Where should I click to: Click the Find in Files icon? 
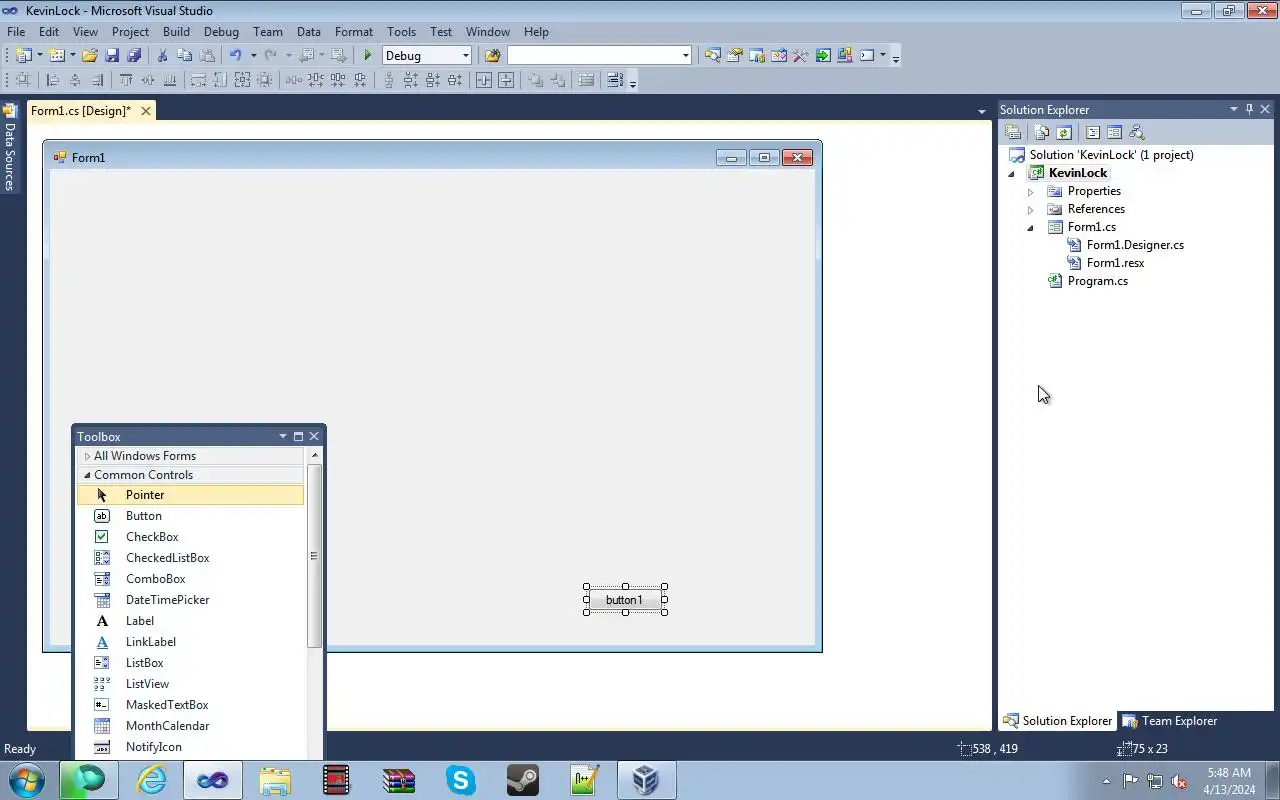[492, 56]
